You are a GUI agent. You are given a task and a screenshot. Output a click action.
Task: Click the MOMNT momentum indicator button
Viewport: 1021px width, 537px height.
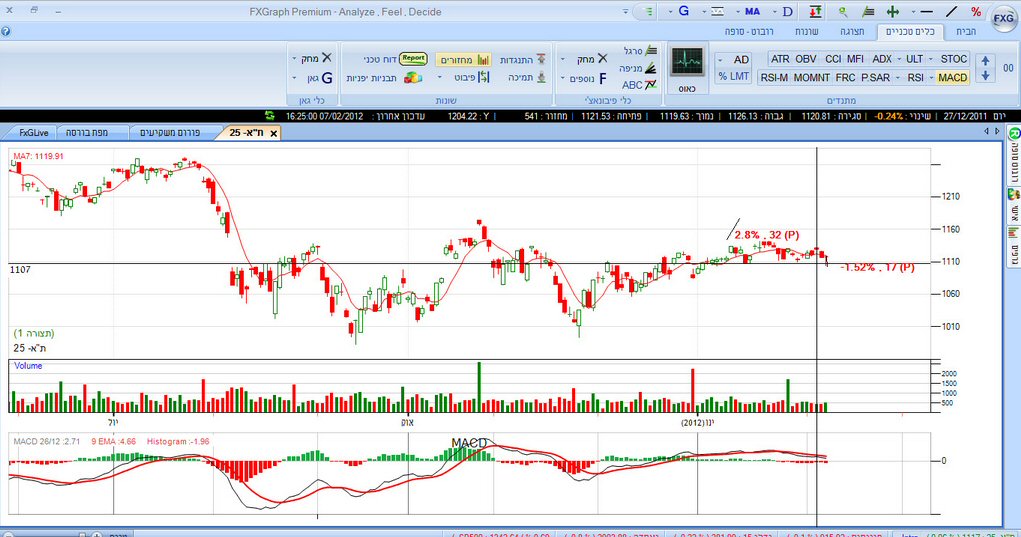[x=811, y=77]
